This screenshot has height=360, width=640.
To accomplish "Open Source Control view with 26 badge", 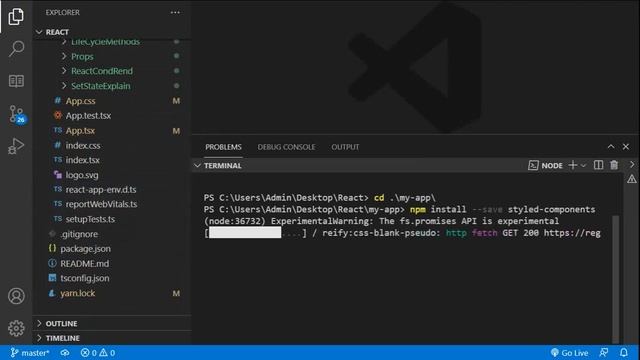I will coord(17,114).
